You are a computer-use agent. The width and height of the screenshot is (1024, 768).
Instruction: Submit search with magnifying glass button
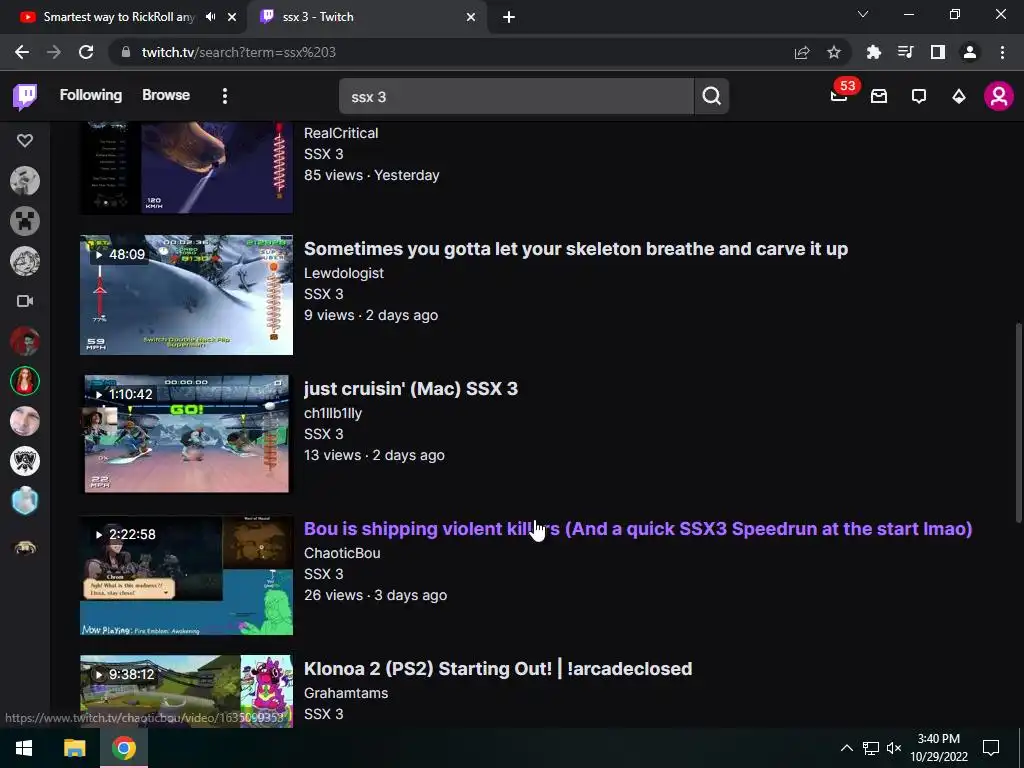click(712, 97)
